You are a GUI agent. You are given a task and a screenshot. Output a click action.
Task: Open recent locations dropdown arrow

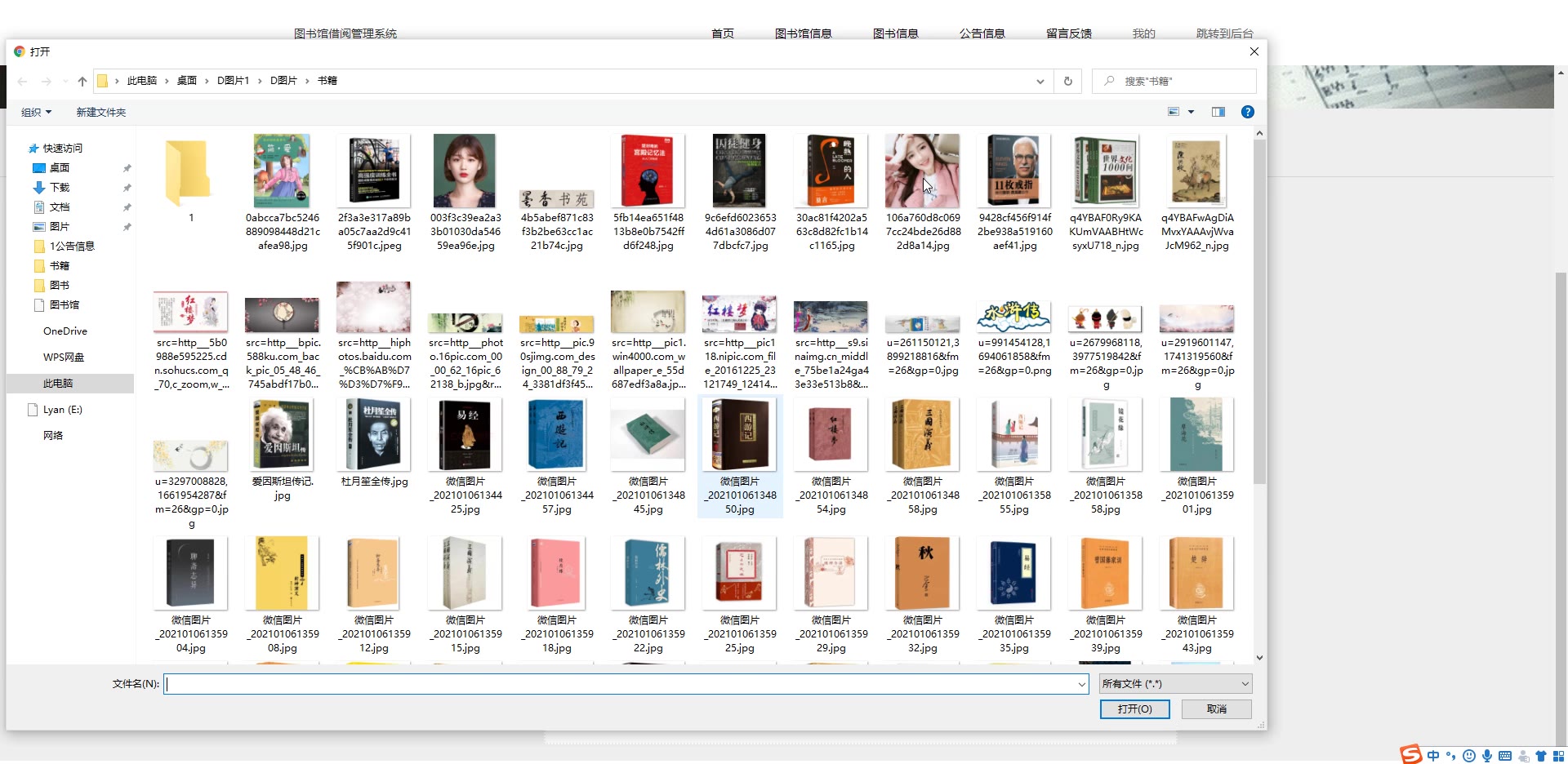(65, 81)
